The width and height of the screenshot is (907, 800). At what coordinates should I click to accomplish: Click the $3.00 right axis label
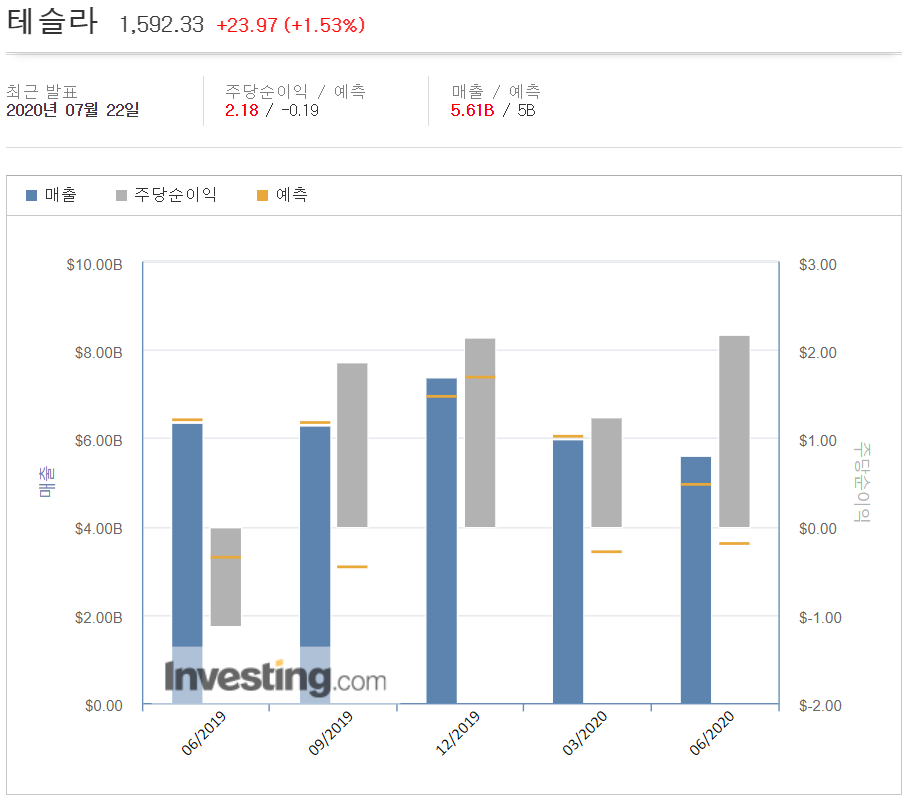point(818,265)
